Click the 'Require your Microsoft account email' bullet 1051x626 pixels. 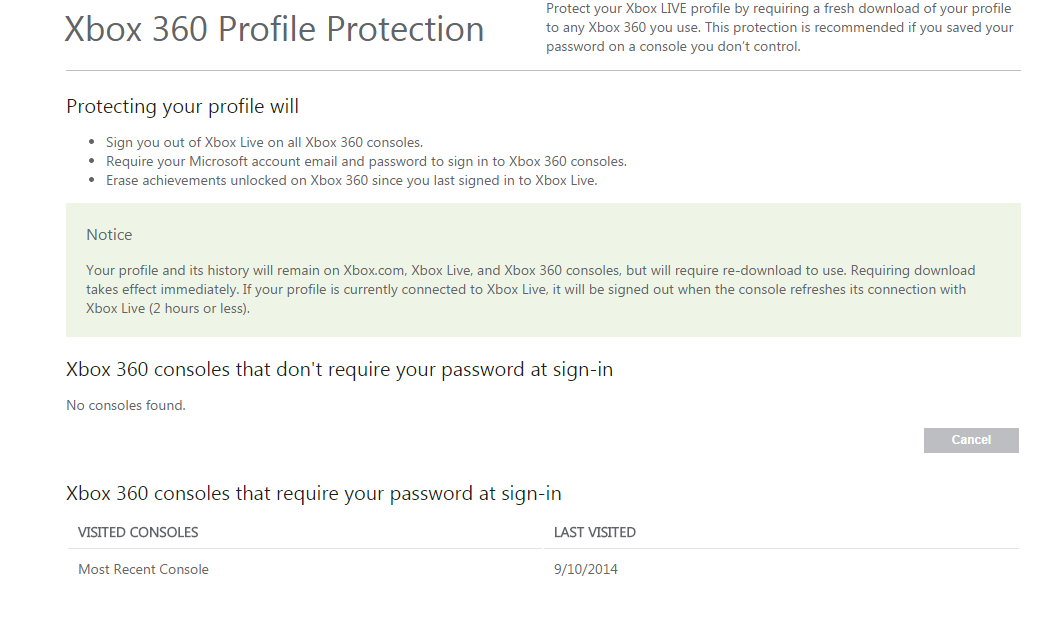(x=366, y=161)
